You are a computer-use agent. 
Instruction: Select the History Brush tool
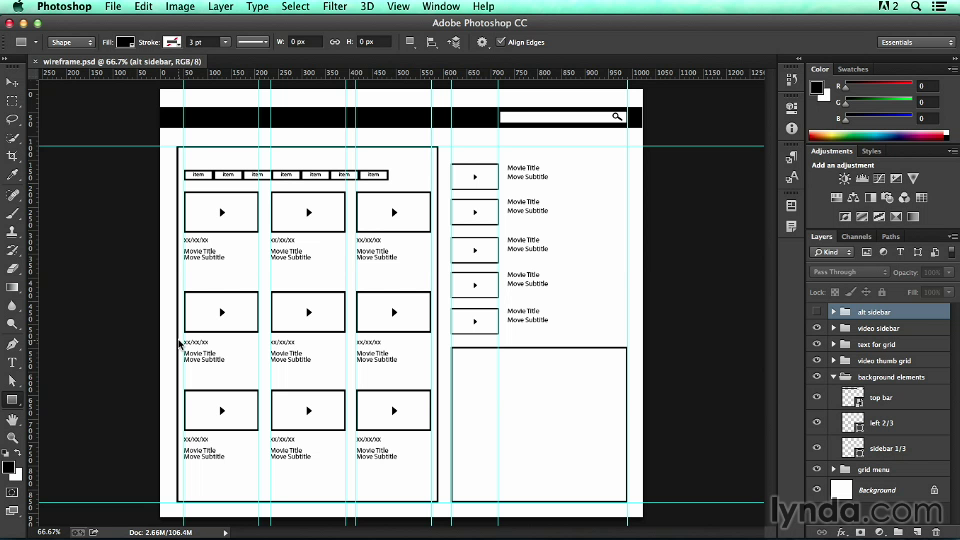[x=12, y=250]
